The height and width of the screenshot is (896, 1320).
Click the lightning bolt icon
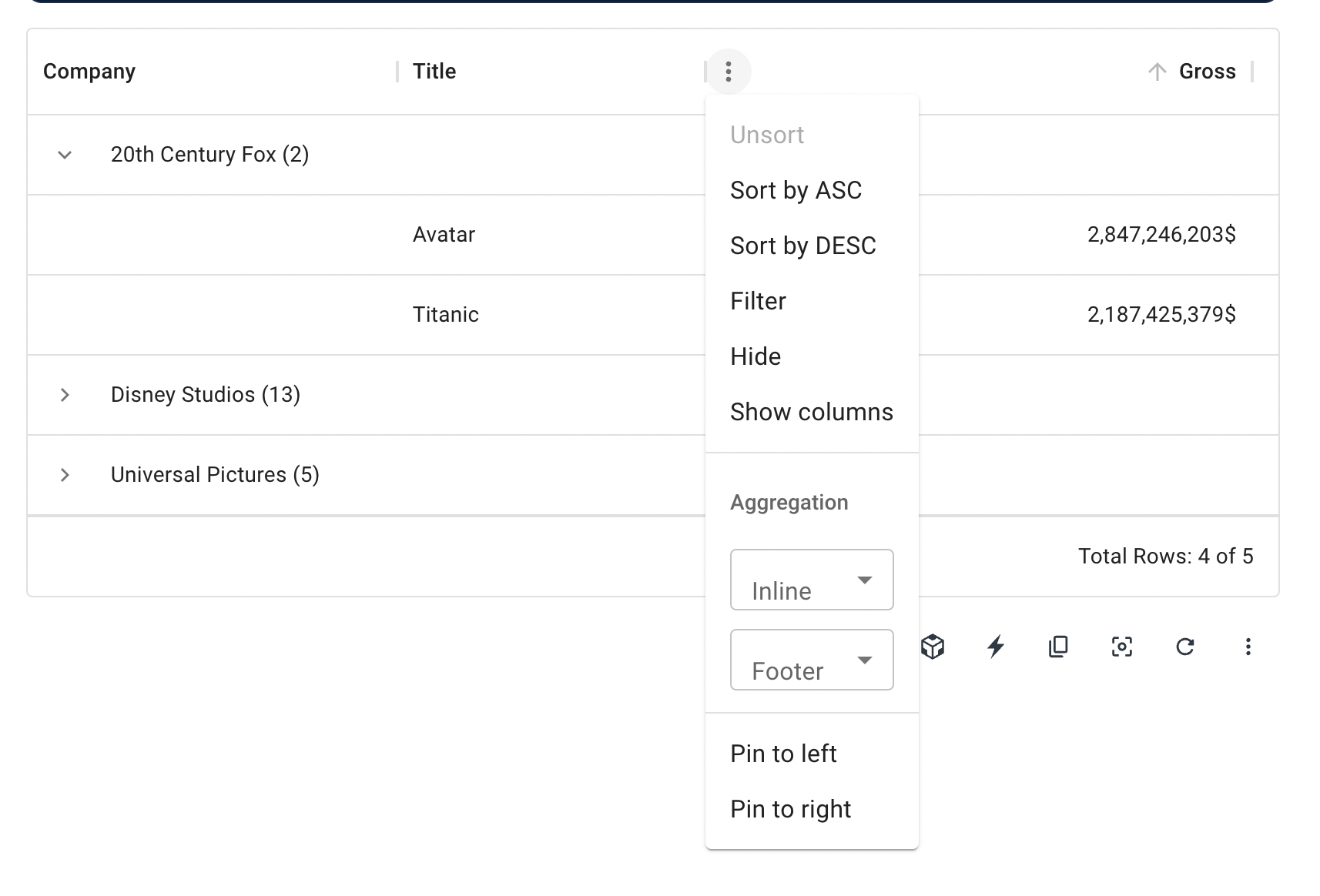click(x=996, y=647)
